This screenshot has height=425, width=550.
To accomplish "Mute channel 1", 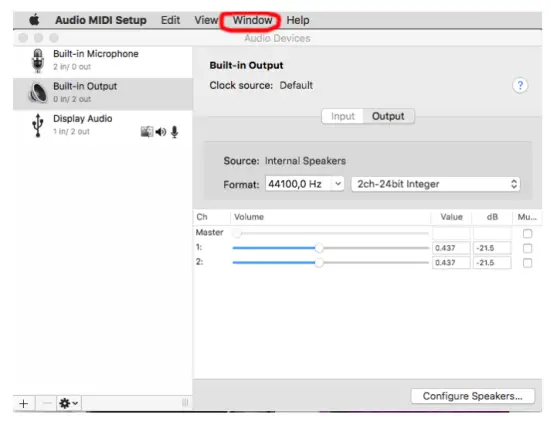I will (527, 248).
